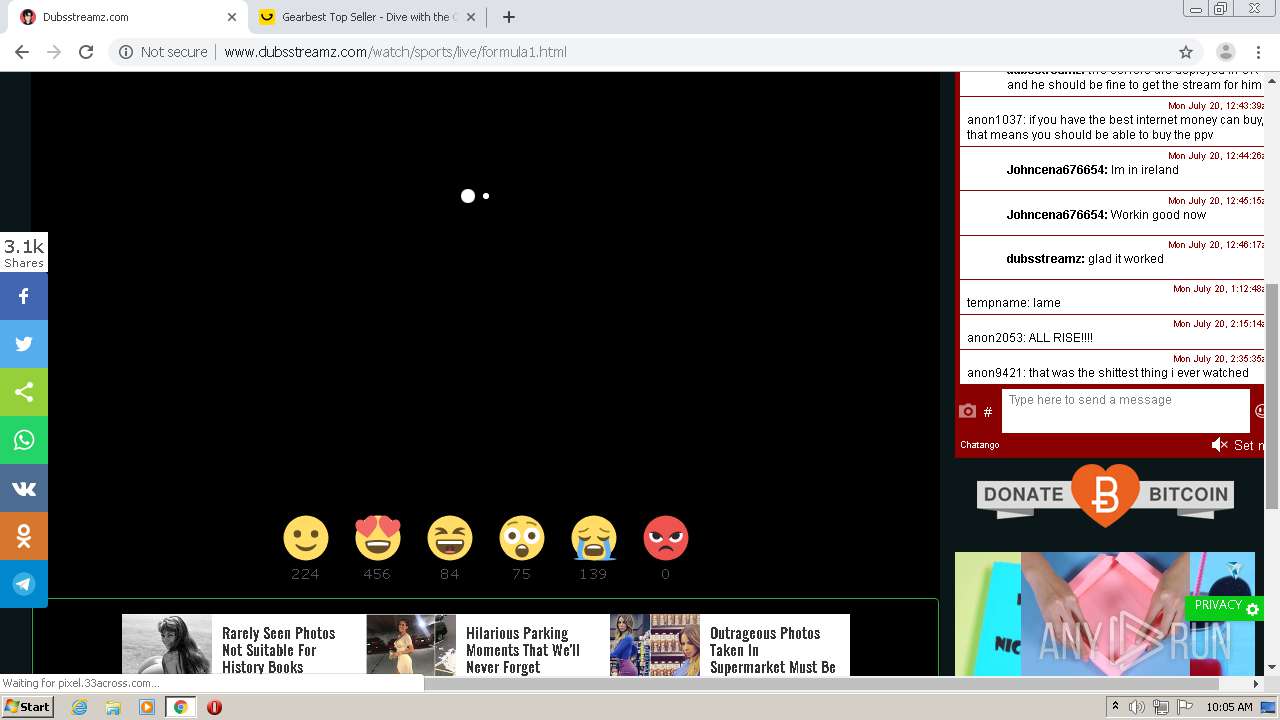Image resolution: width=1280 pixels, height=720 pixels.
Task: Share the page via Telegram
Action: [x=24, y=584]
